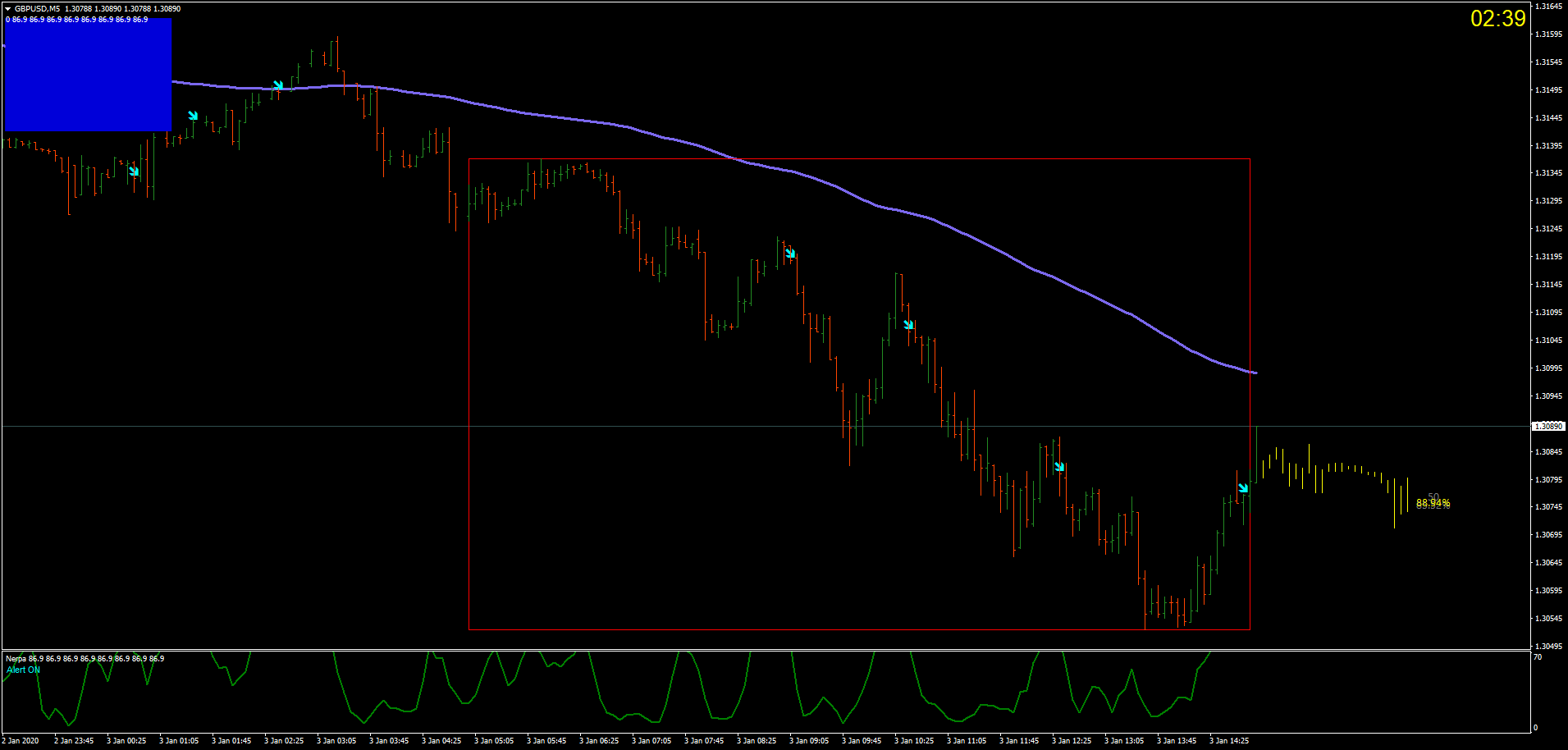Click the 3 Jan 03:05 time axis label
Screen dimensions: 1568x750
click(x=336, y=741)
